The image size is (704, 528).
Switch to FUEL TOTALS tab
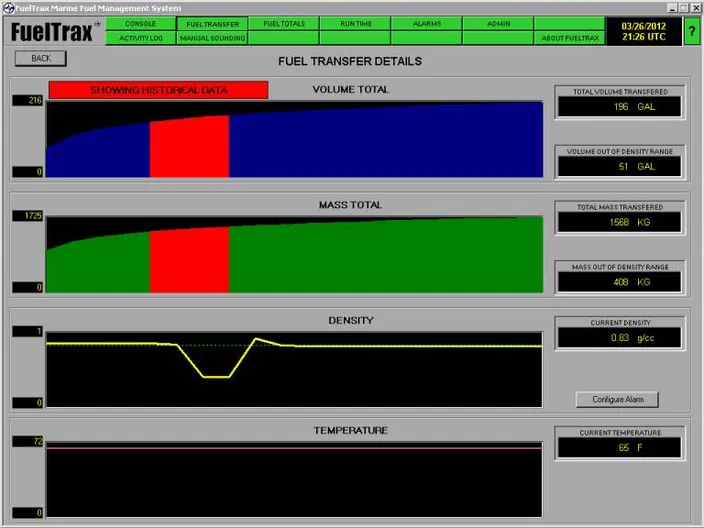[284, 24]
